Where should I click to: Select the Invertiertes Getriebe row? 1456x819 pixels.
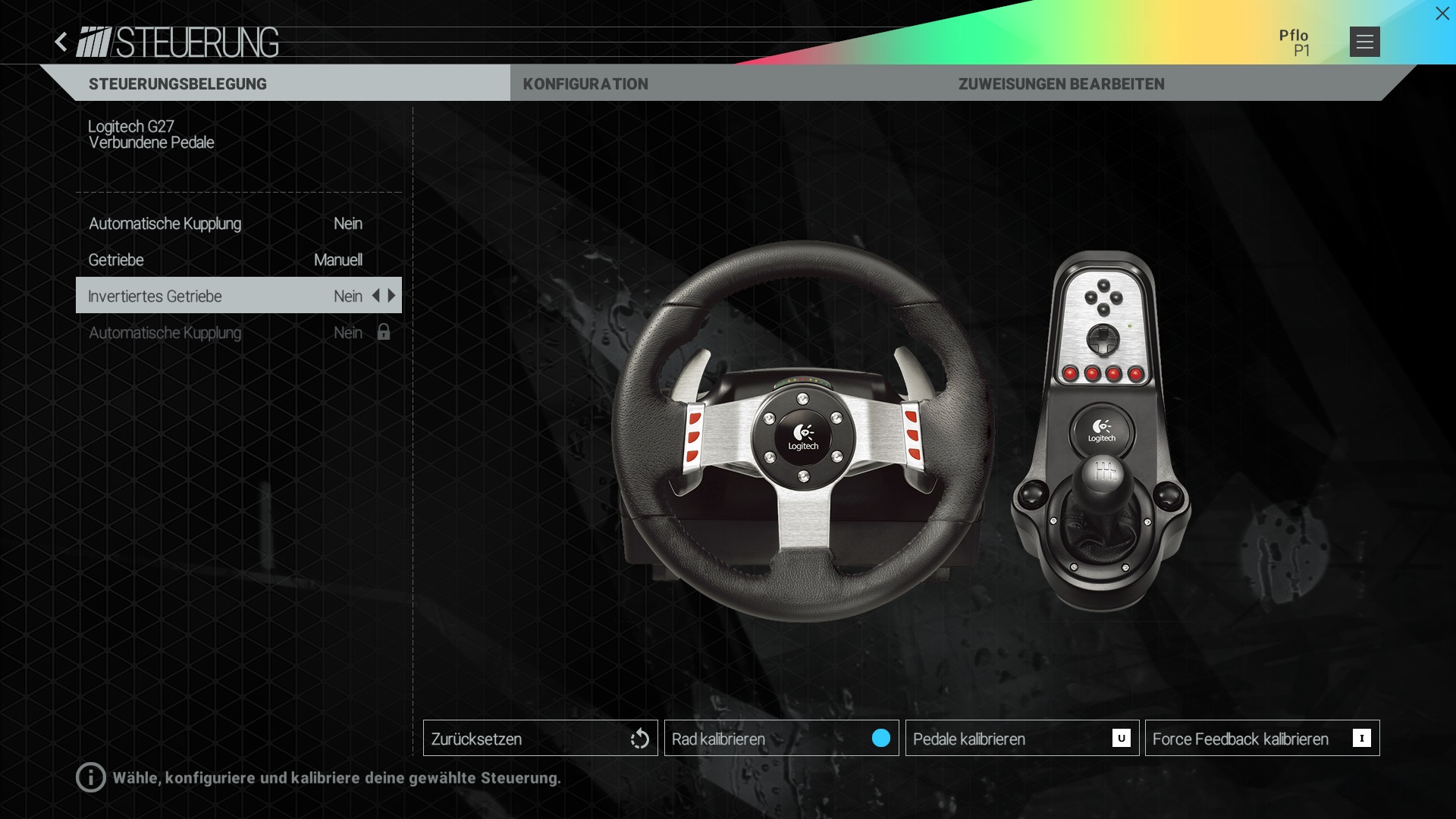coord(239,295)
